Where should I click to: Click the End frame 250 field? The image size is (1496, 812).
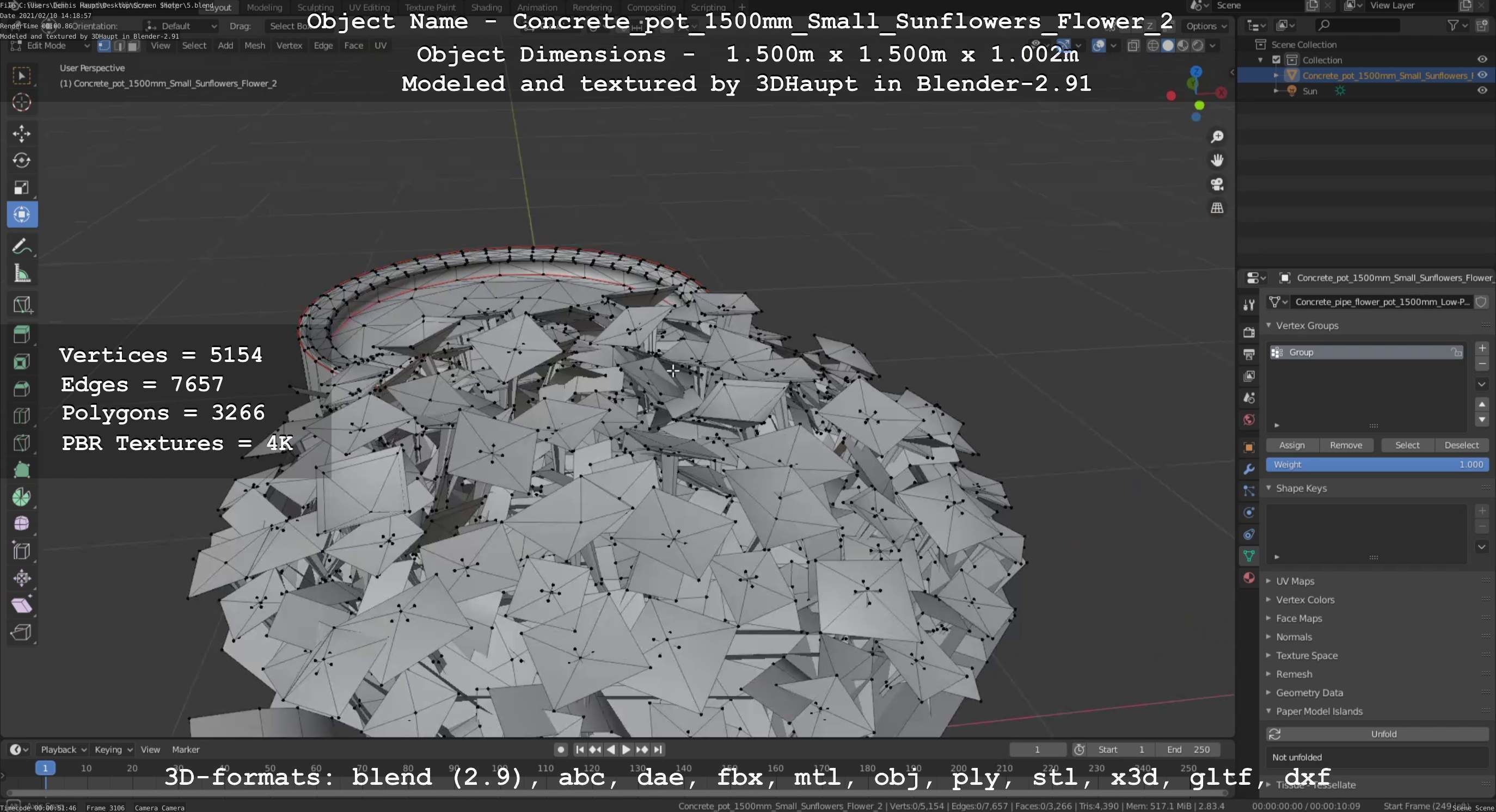coord(1188,749)
